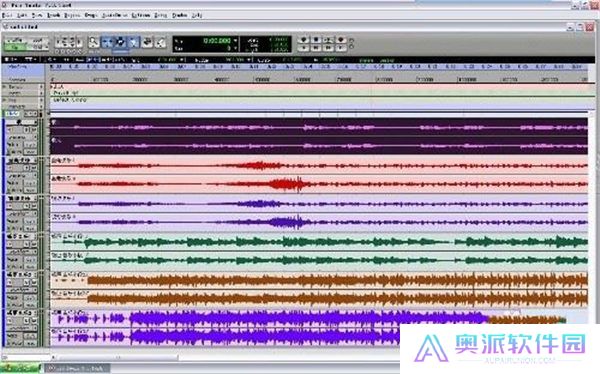Screen dimensions: 600x374
Task: Click the last horizontal zoom arrow button
Action: coord(80,41)
